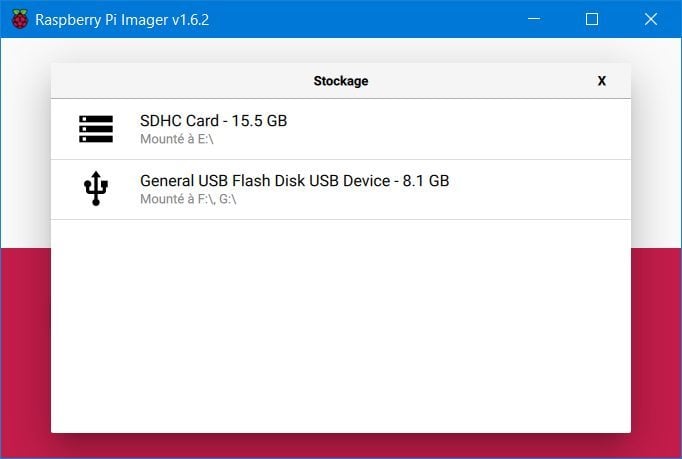Click the 15.5 GB size label
This screenshot has width=682, height=459.
pyautogui.click(x=259, y=121)
